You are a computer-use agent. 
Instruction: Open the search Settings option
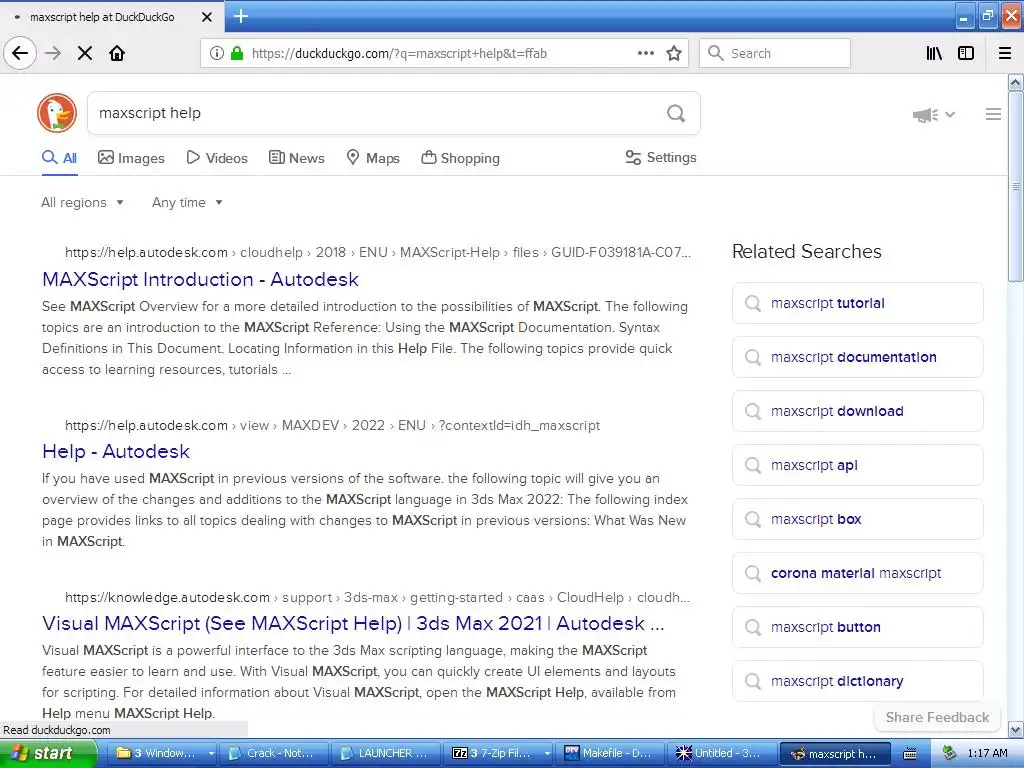coord(661,157)
